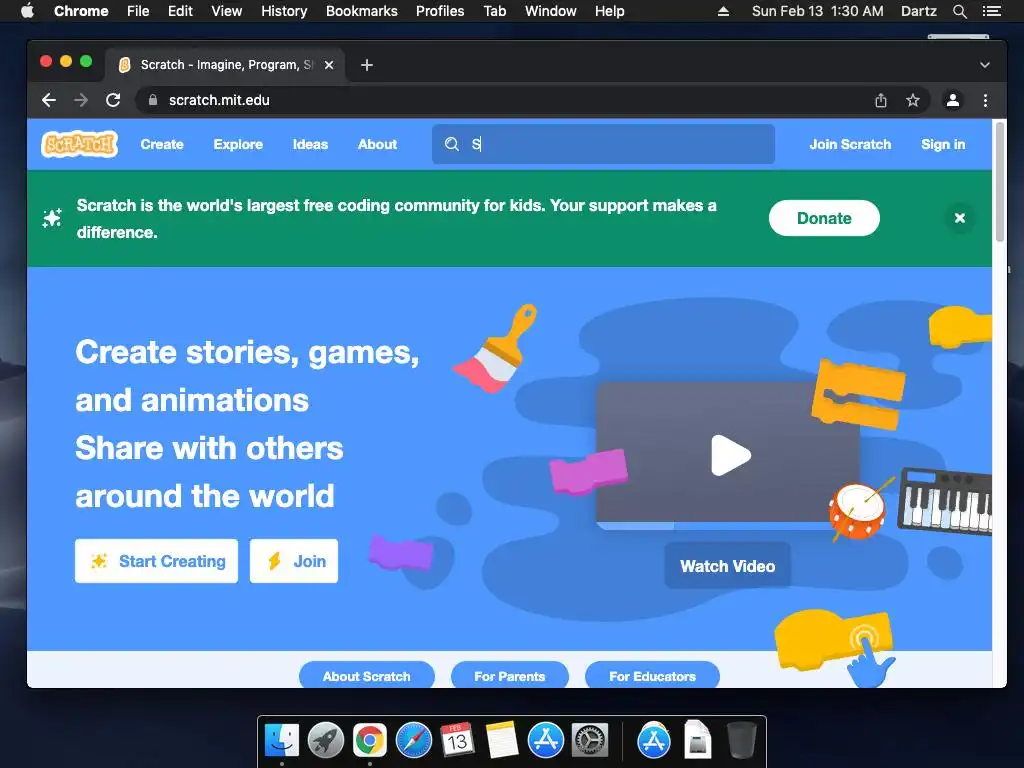Click the page vertical scrollbar
Image resolution: width=1024 pixels, height=768 pixels.
[999, 182]
